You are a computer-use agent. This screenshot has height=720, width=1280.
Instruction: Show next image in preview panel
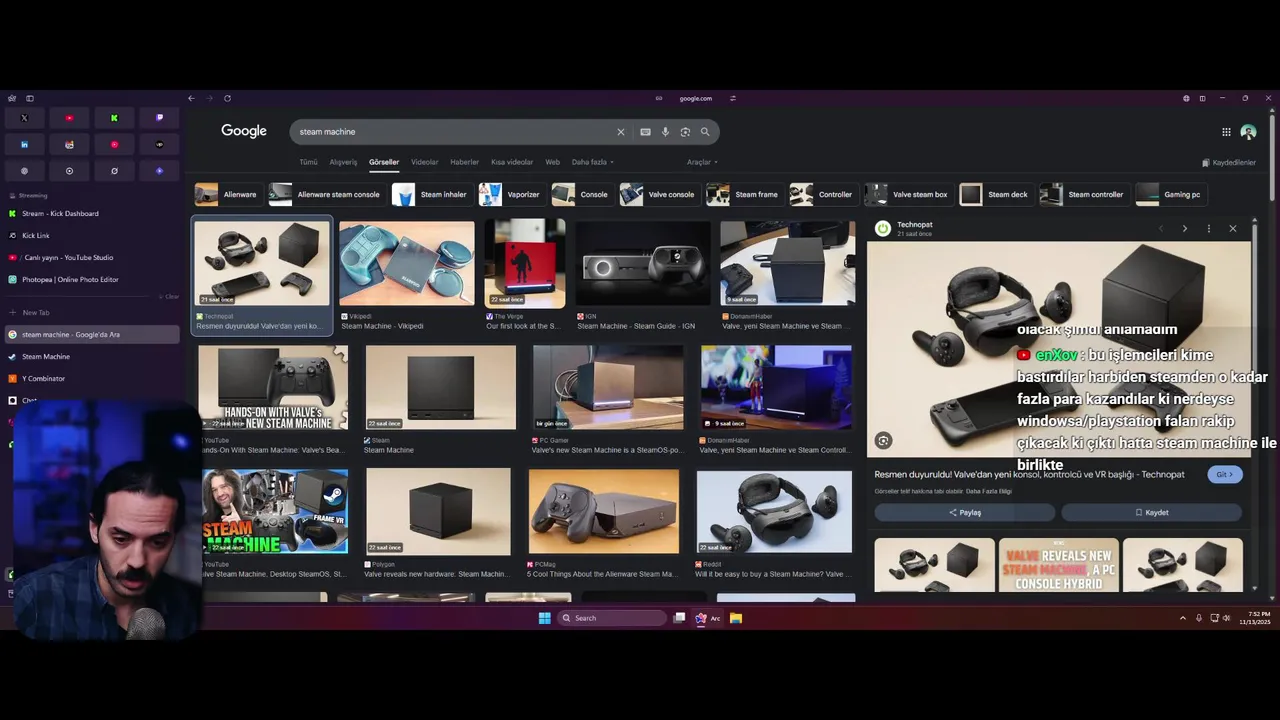[1185, 228]
